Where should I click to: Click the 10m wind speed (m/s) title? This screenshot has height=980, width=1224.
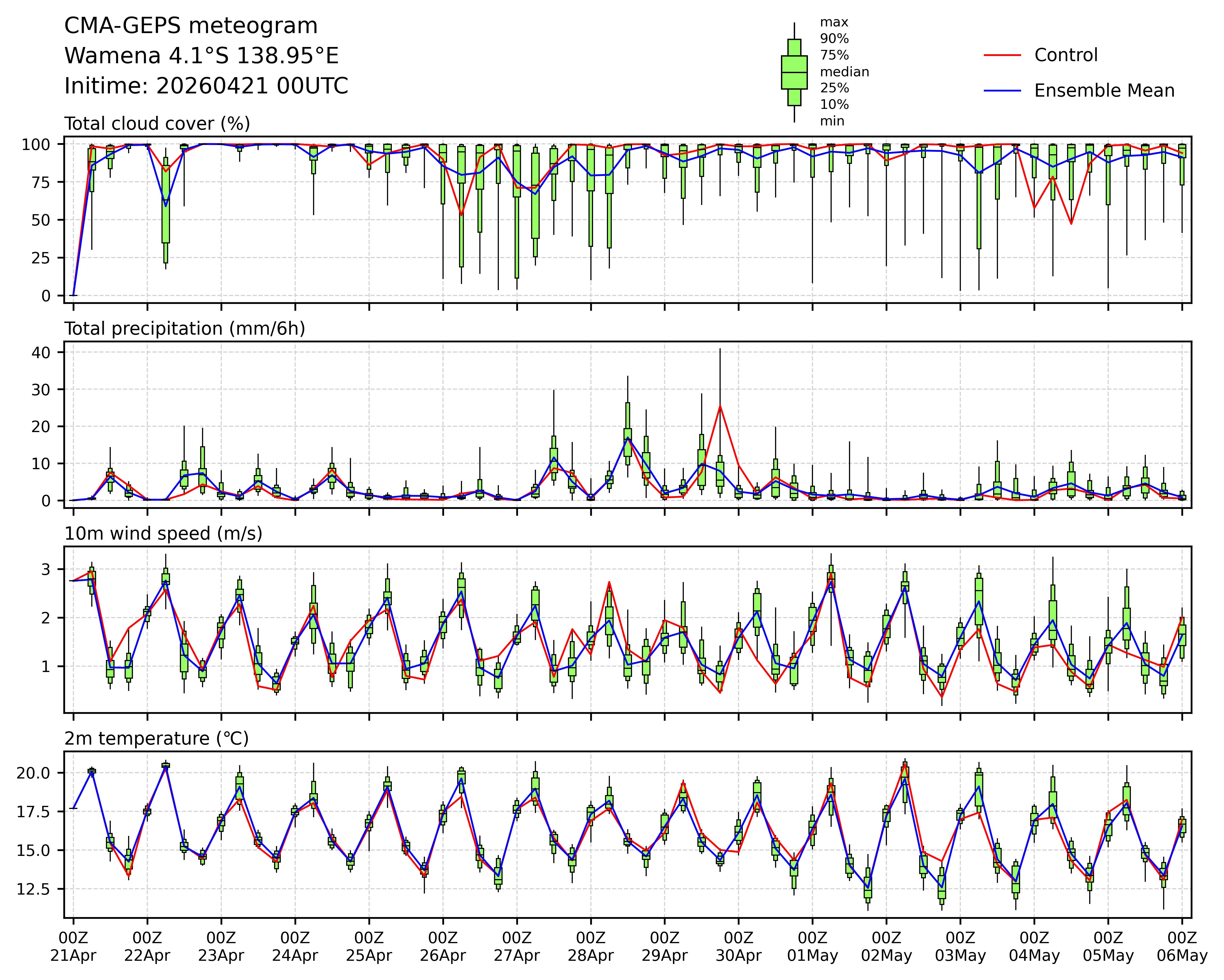[x=164, y=534]
